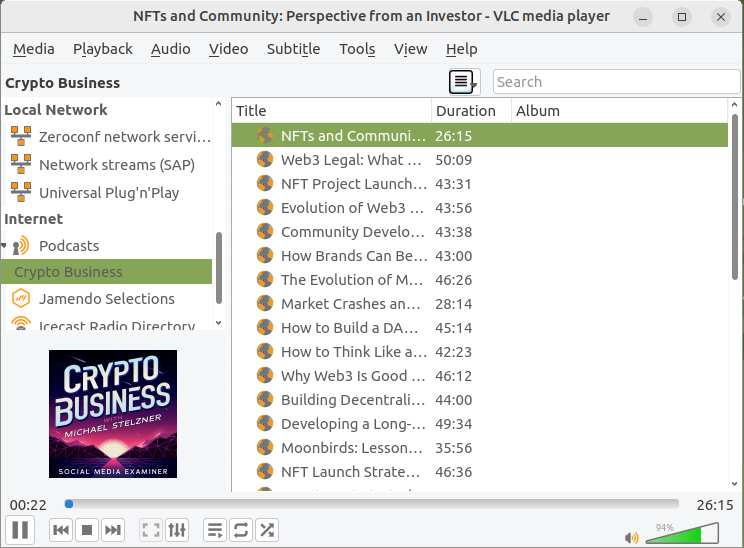
Task: Click the Network streams SAP icon
Action: (x=21, y=164)
